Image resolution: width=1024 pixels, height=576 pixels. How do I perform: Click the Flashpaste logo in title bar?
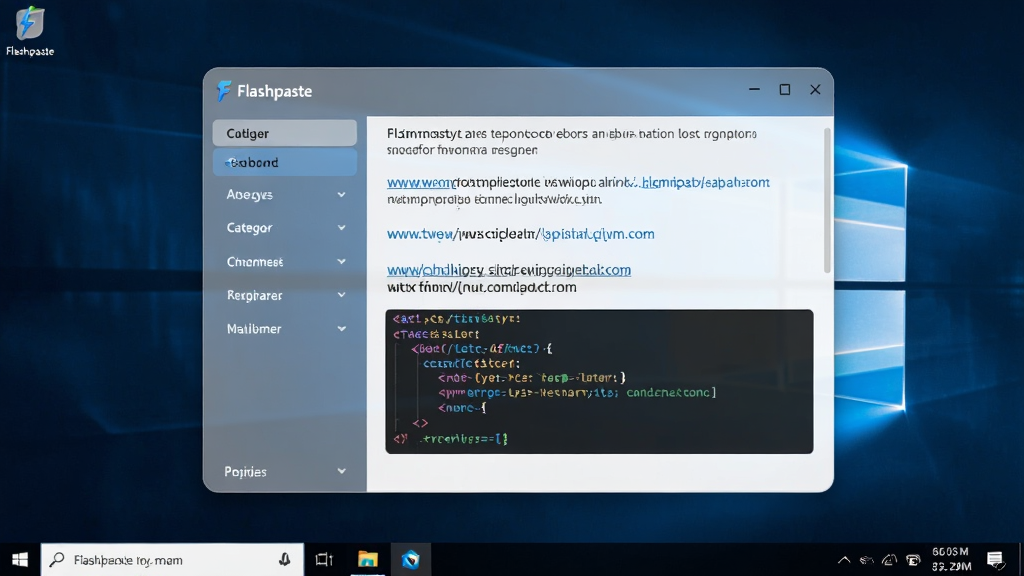[x=224, y=91]
